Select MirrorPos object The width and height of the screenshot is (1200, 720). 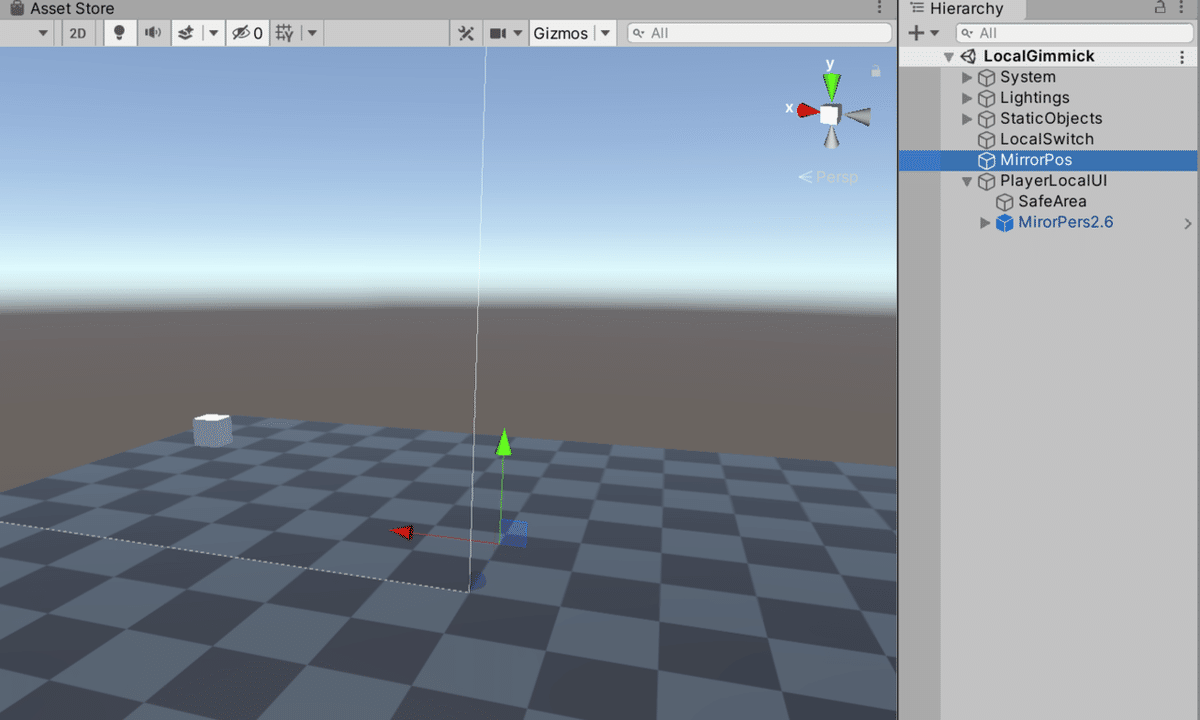tap(1036, 160)
